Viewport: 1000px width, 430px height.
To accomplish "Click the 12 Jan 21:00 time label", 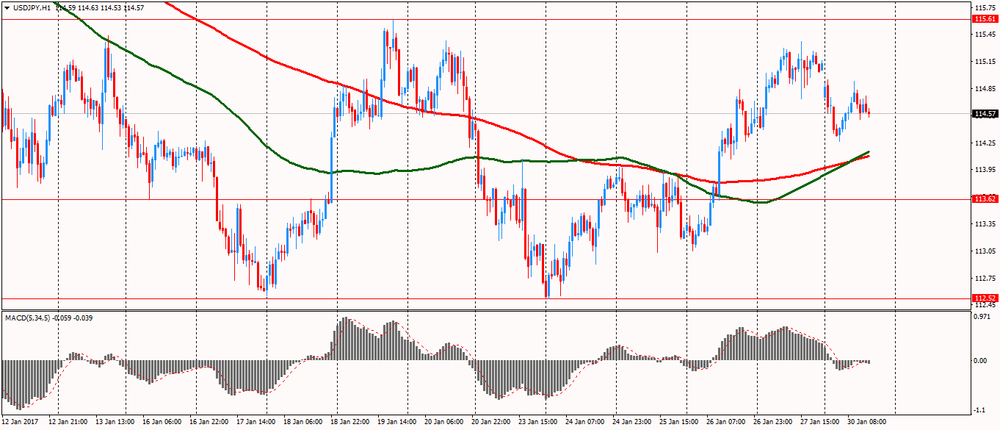I will click(x=70, y=422).
